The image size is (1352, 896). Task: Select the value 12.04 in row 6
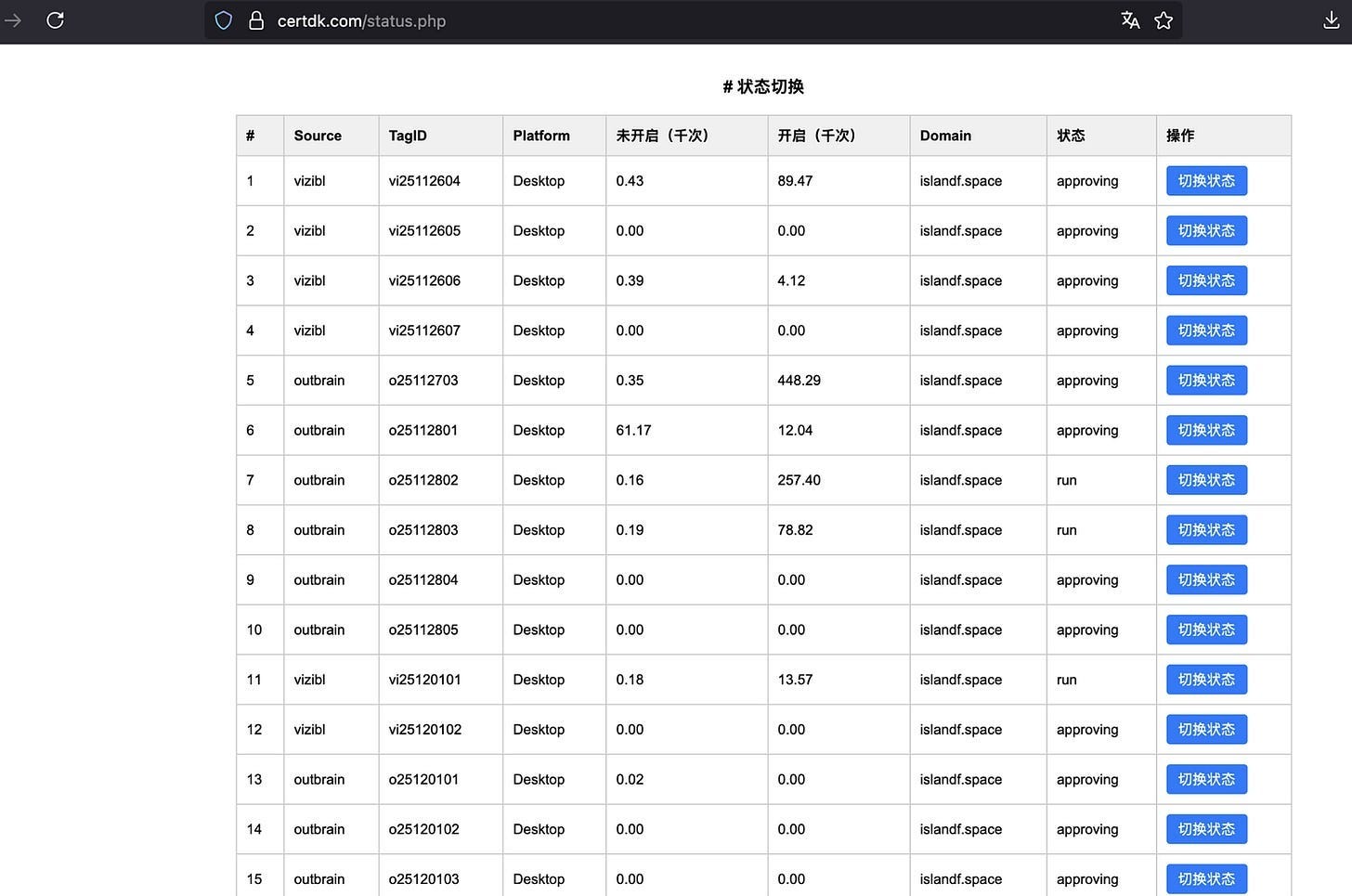[x=795, y=431]
